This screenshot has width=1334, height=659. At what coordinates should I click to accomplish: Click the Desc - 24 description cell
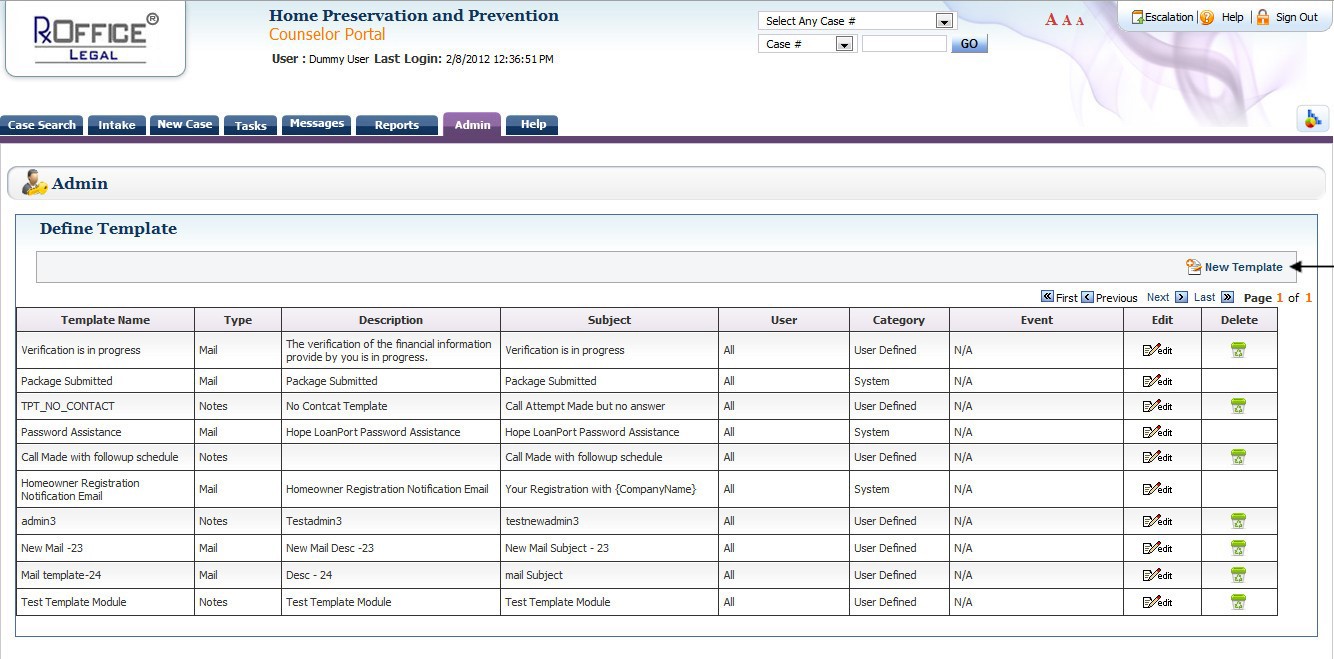click(391, 575)
